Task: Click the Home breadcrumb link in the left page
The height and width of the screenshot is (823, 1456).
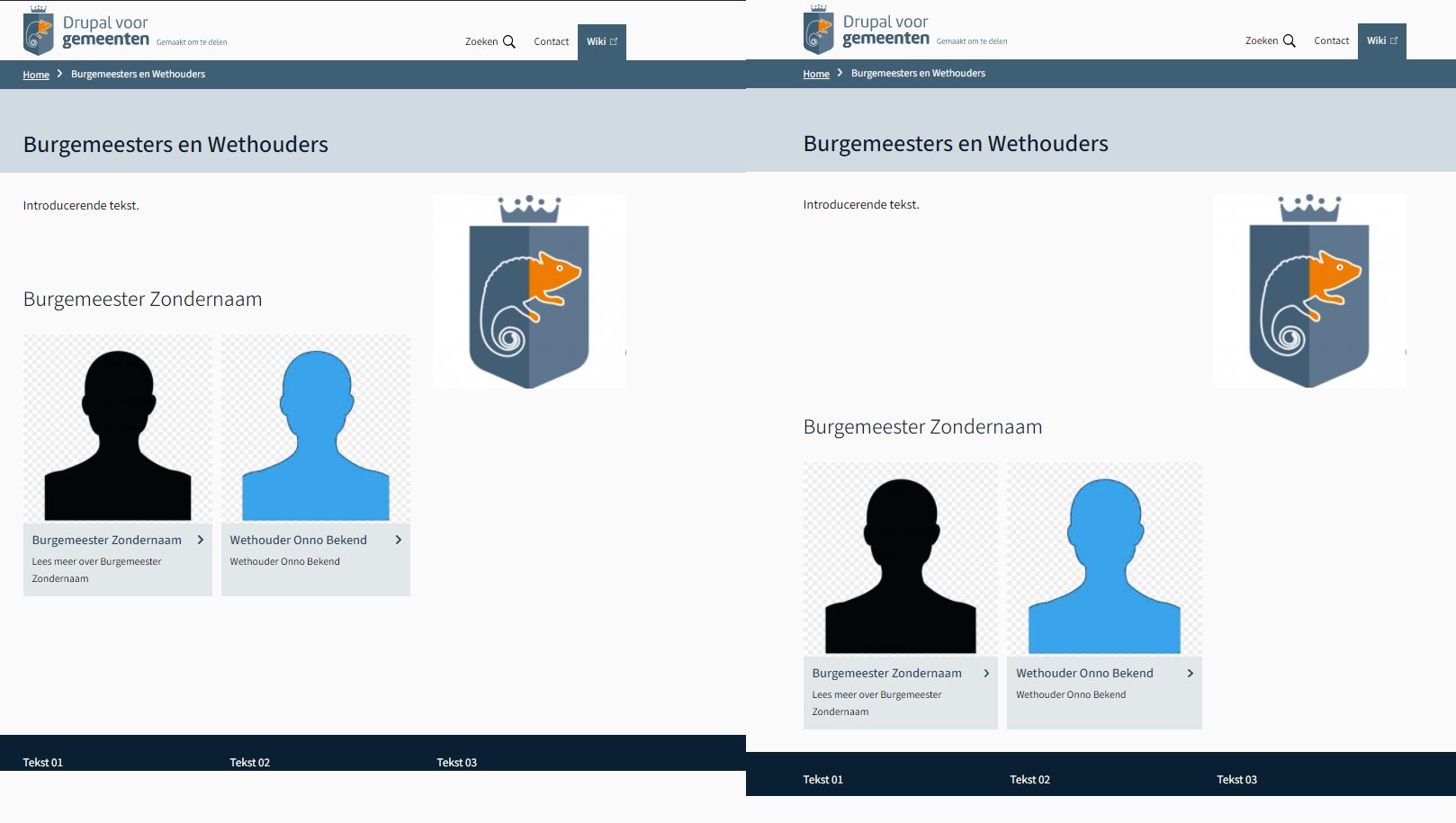Action: [36, 75]
